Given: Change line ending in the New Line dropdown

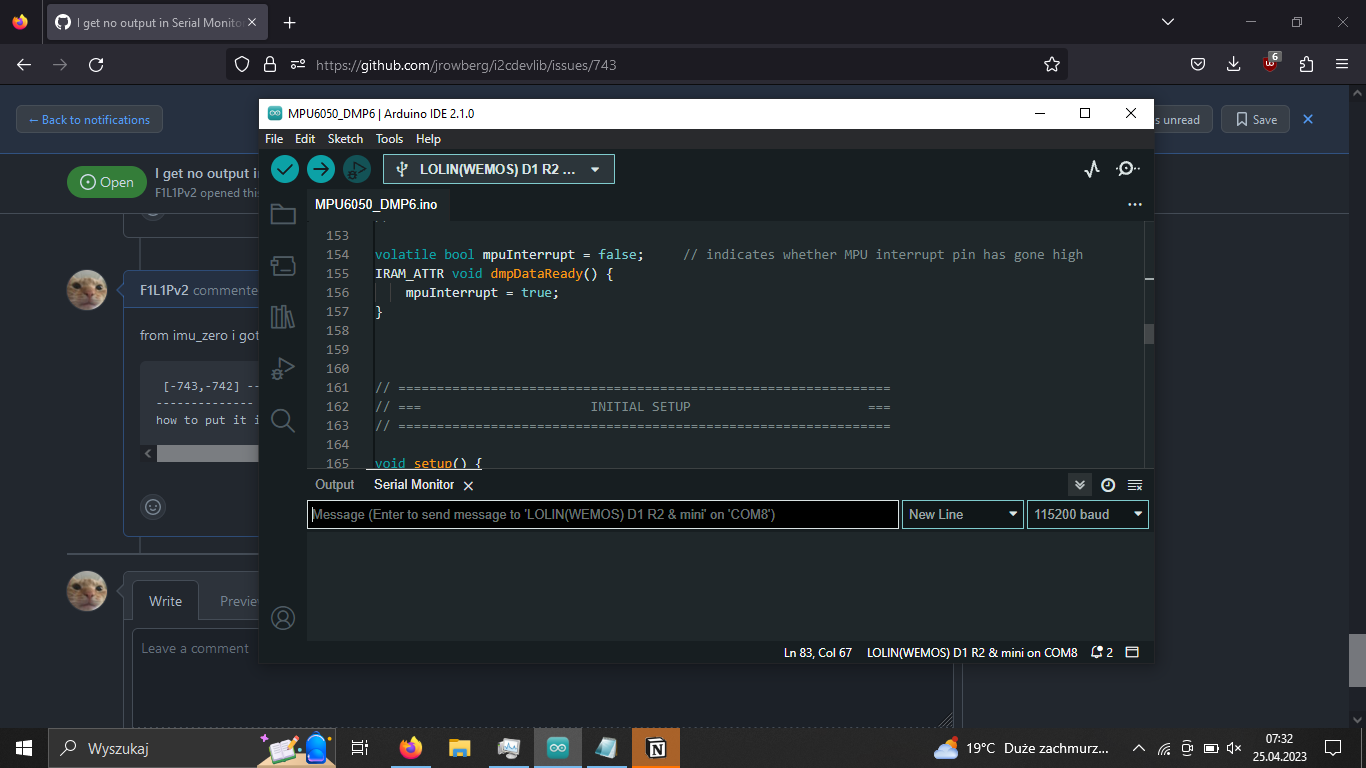Looking at the screenshot, I should pos(961,514).
